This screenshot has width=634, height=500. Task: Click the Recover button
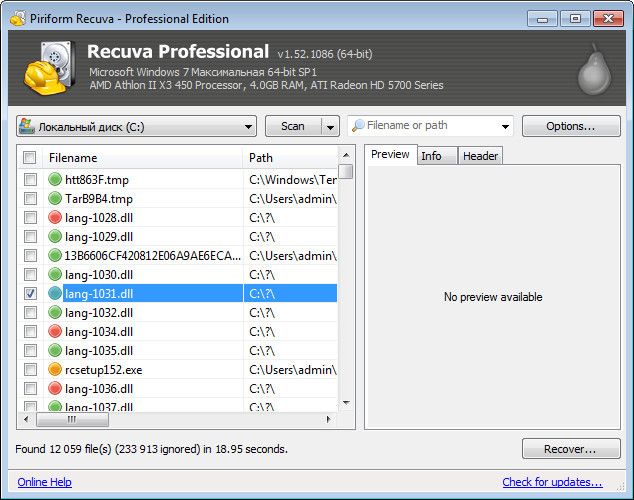(571, 449)
